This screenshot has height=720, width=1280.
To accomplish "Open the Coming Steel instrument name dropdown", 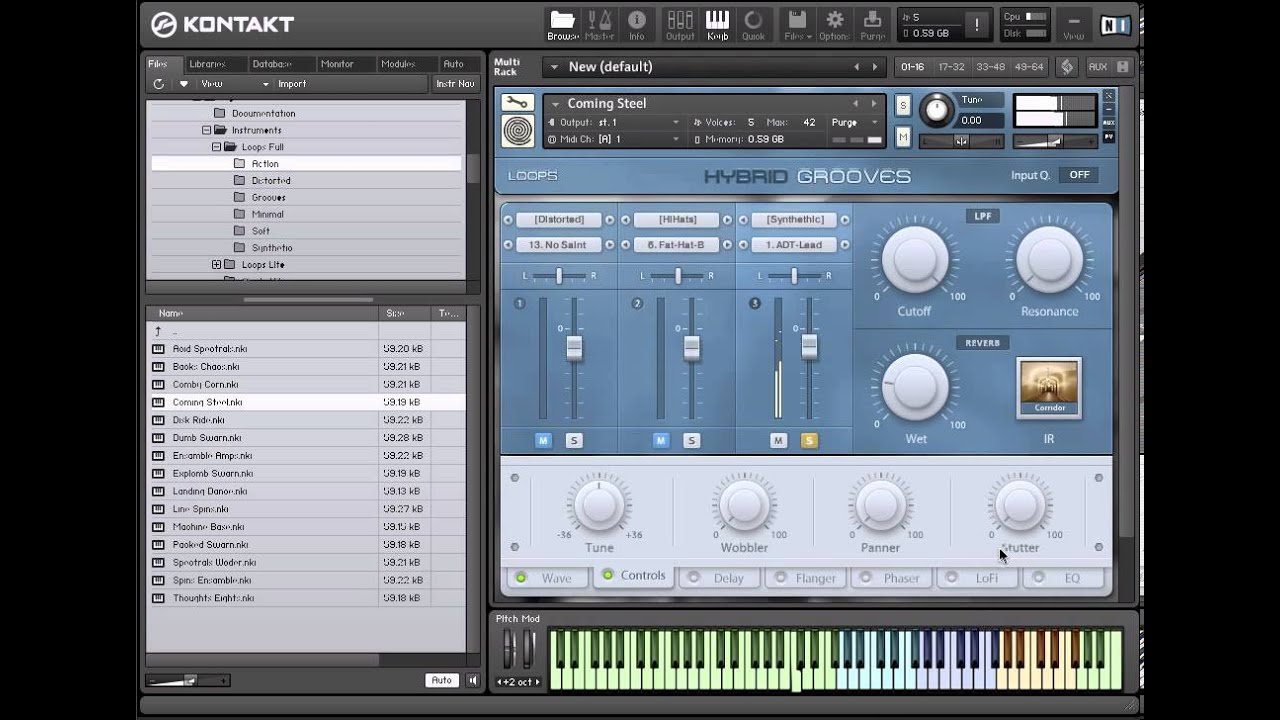I will 555,104.
